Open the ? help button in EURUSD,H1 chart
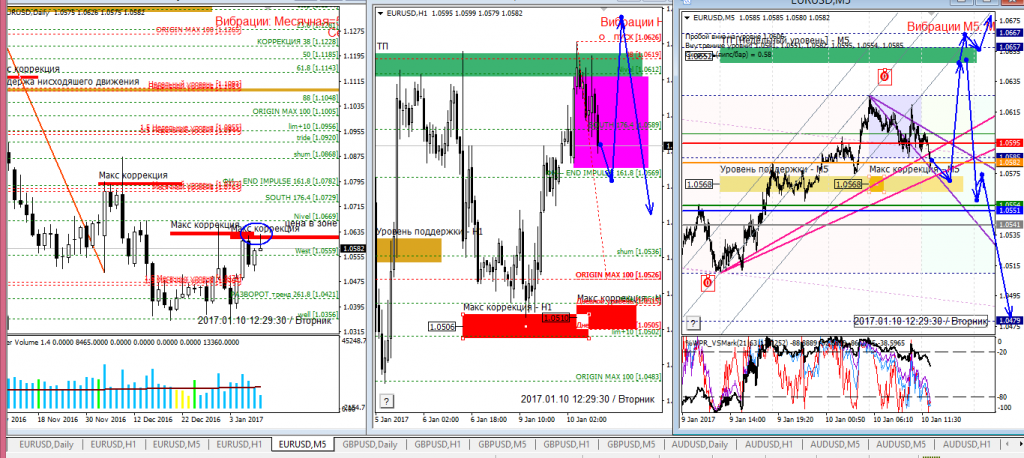1024x458 pixels. pos(387,401)
